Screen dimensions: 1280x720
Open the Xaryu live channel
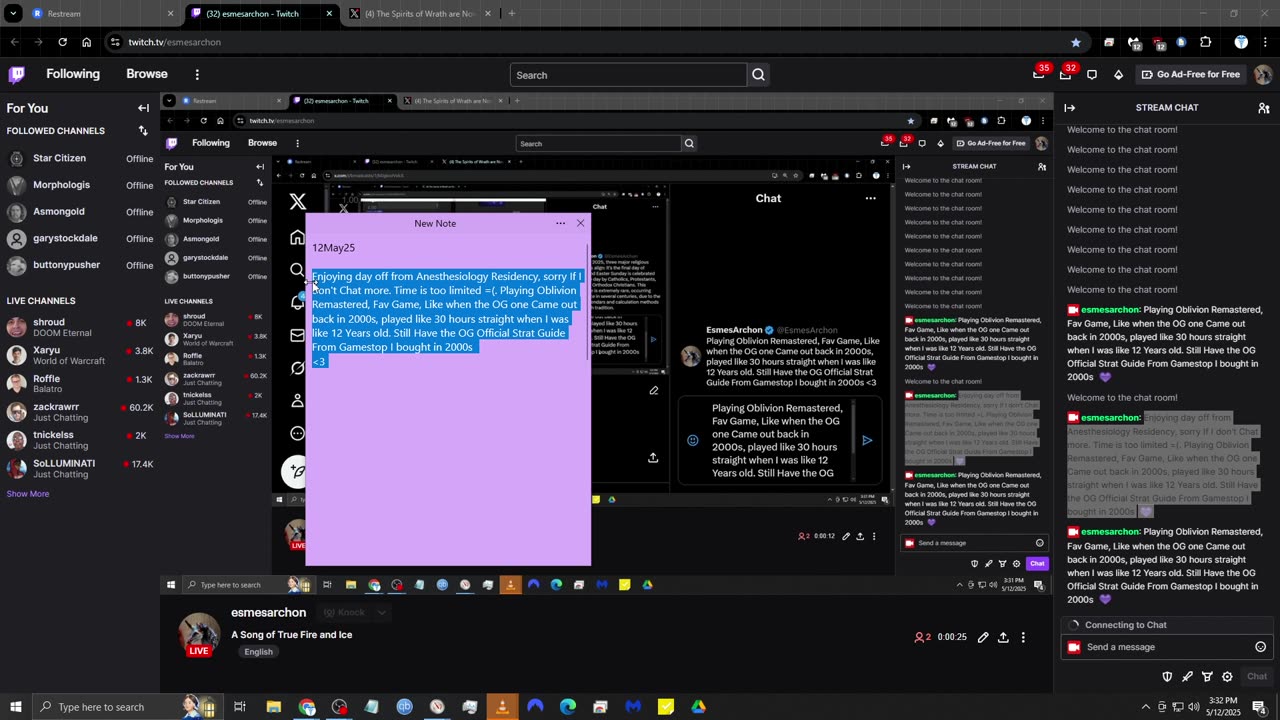click(x=80, y=356)
